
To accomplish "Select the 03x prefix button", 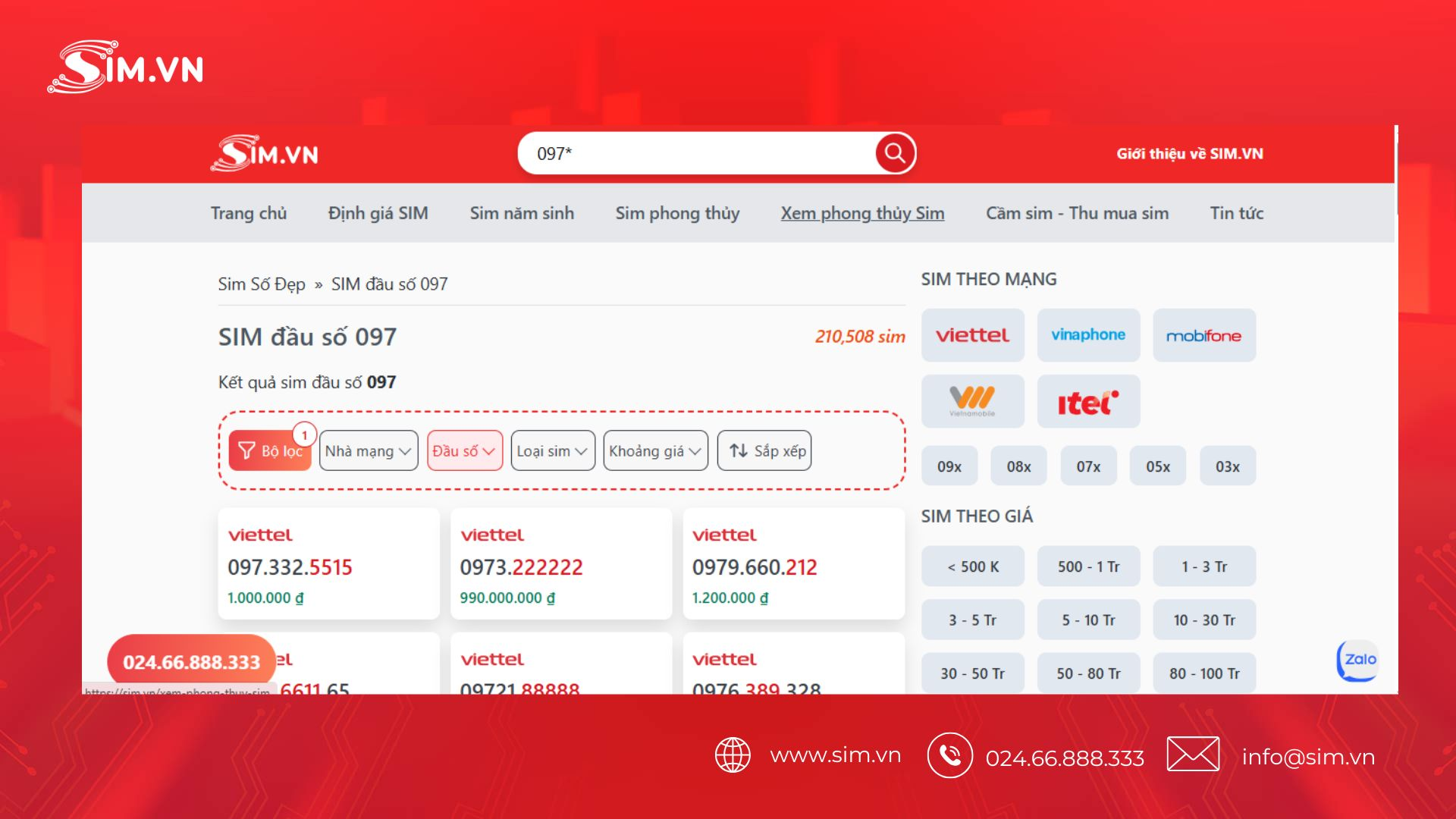I will click(1228, 466).
